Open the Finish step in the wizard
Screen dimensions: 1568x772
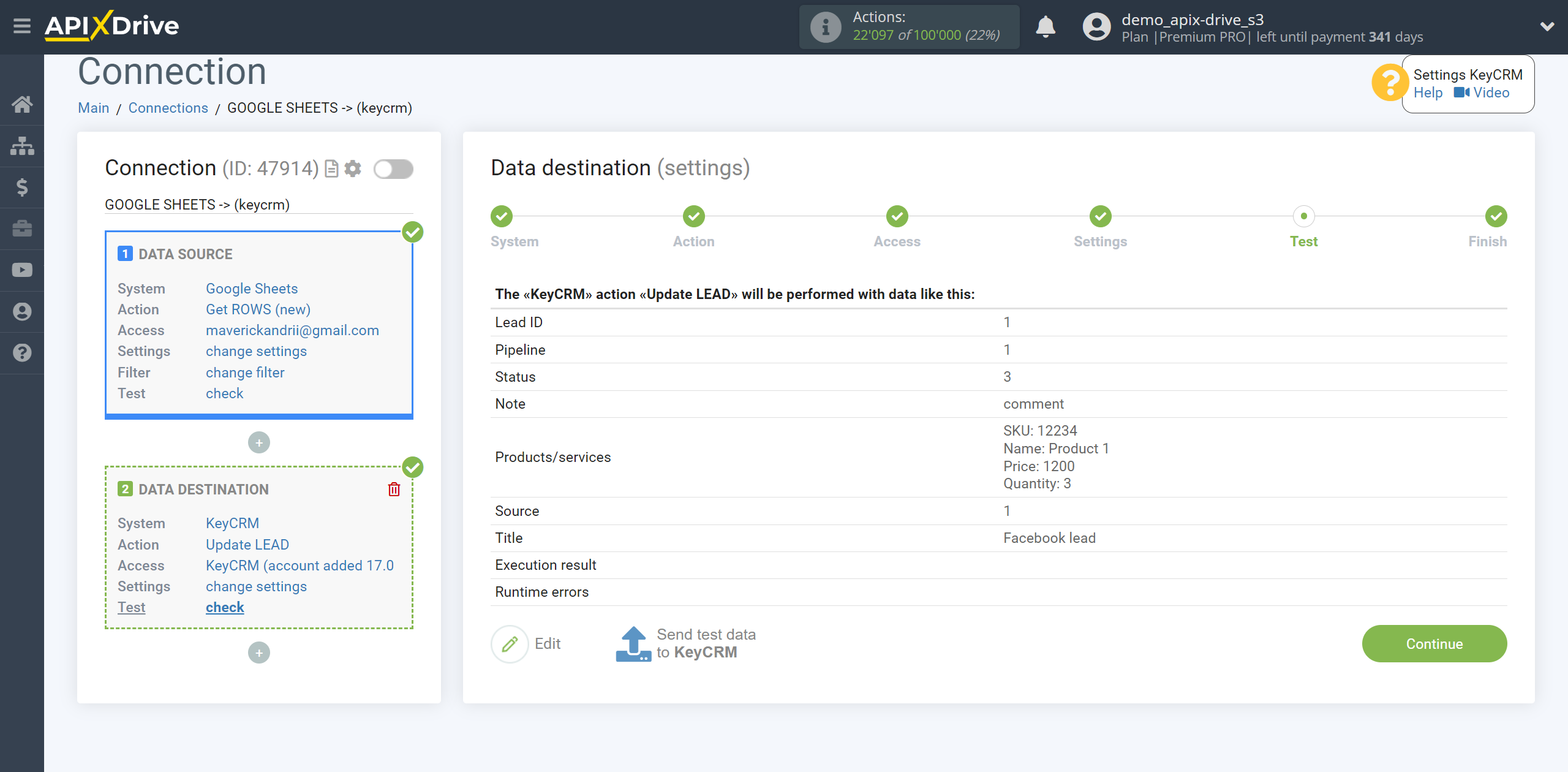point(1496,216)
